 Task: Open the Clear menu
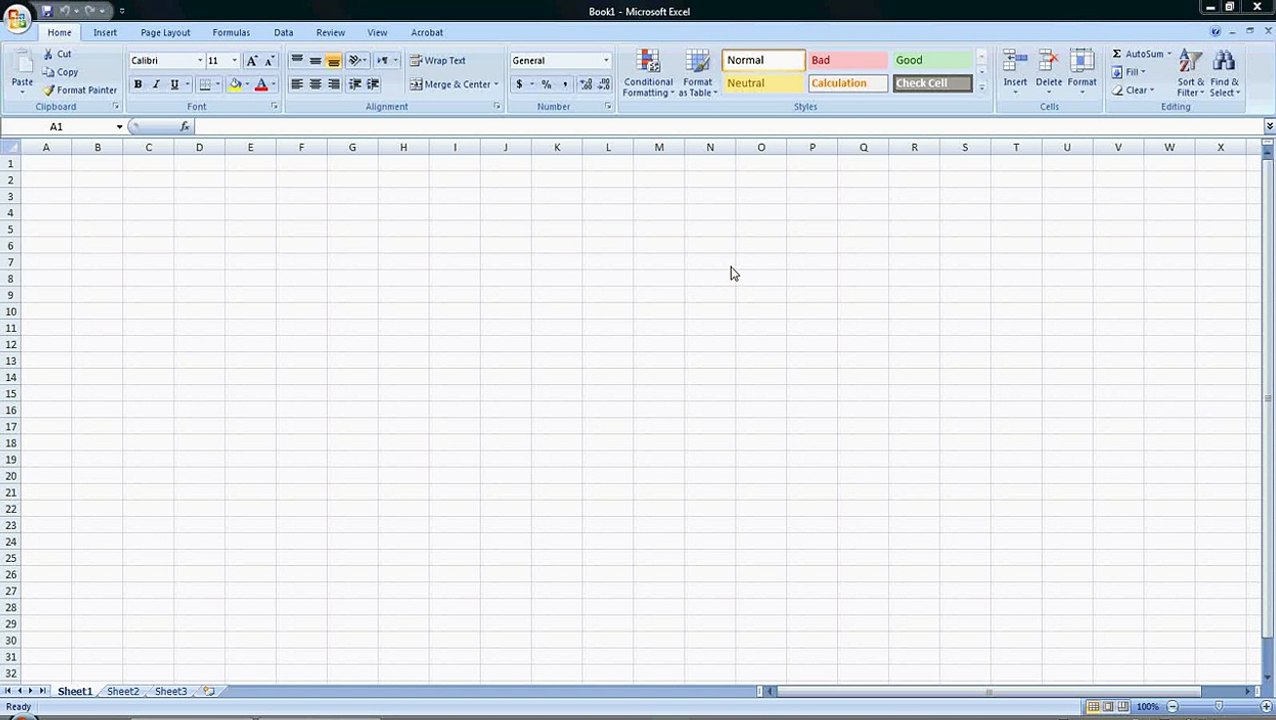pos(1133,90)
